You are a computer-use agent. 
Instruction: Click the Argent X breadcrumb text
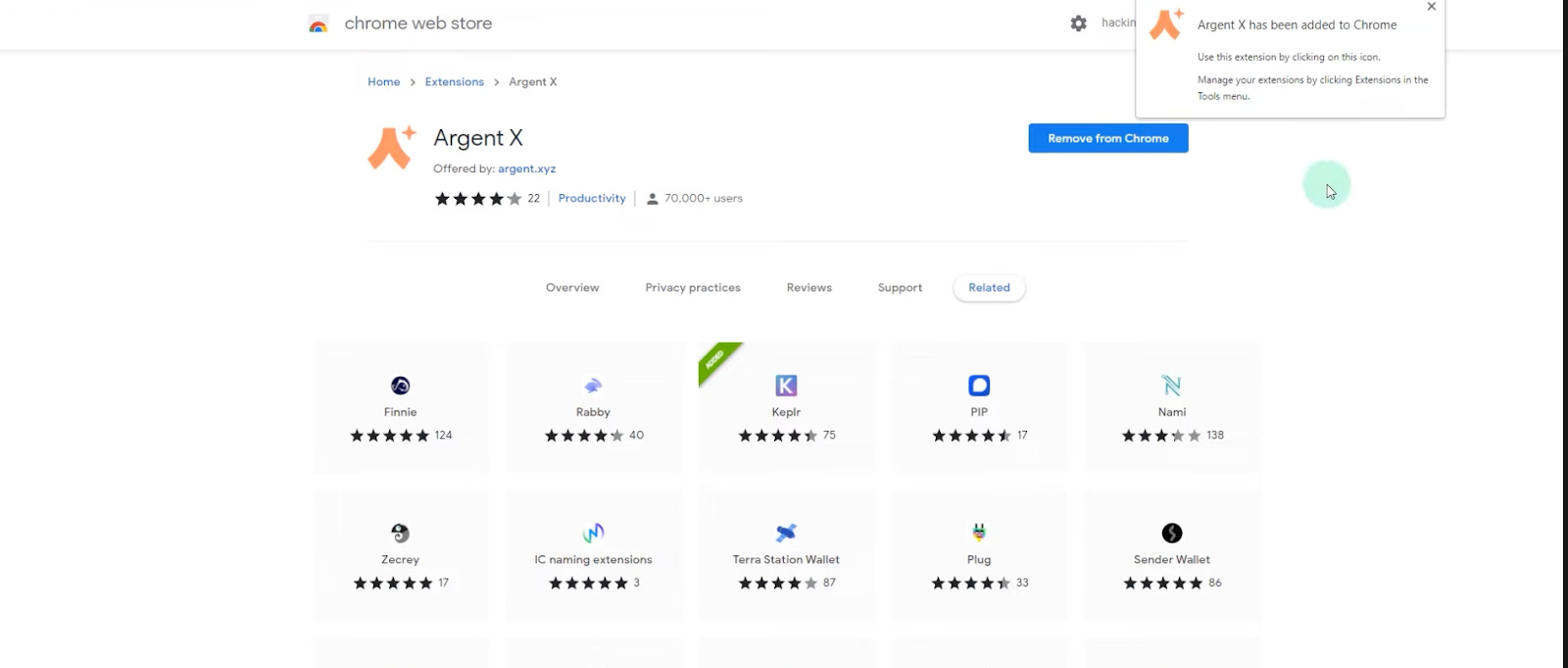[533, 82]
